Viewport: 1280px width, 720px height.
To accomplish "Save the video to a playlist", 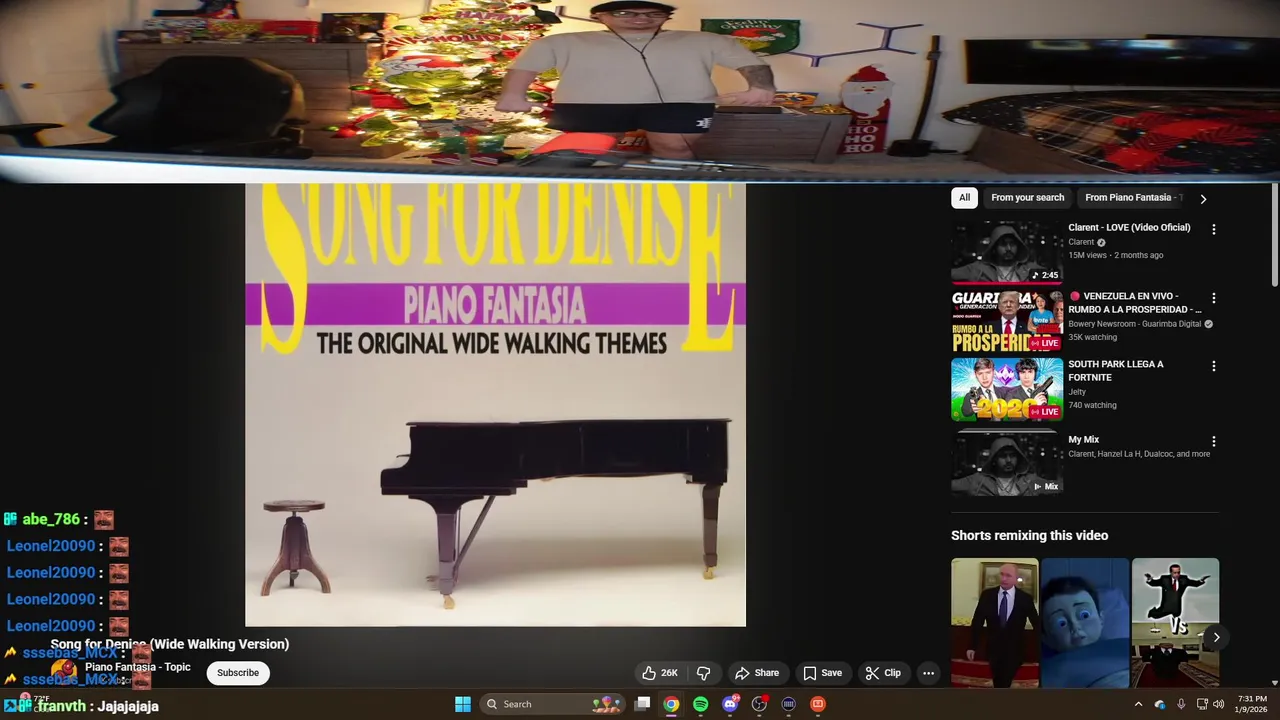I will 823,673.
